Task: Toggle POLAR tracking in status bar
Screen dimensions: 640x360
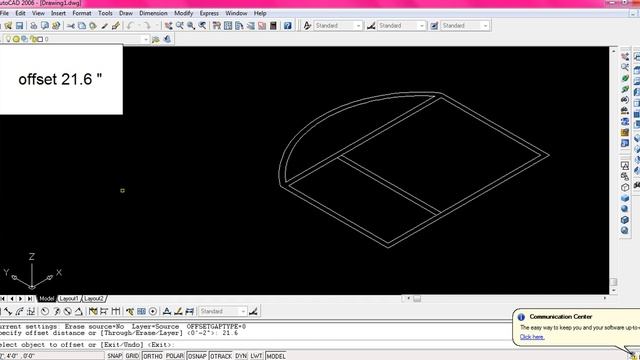Action: point(175,356)
